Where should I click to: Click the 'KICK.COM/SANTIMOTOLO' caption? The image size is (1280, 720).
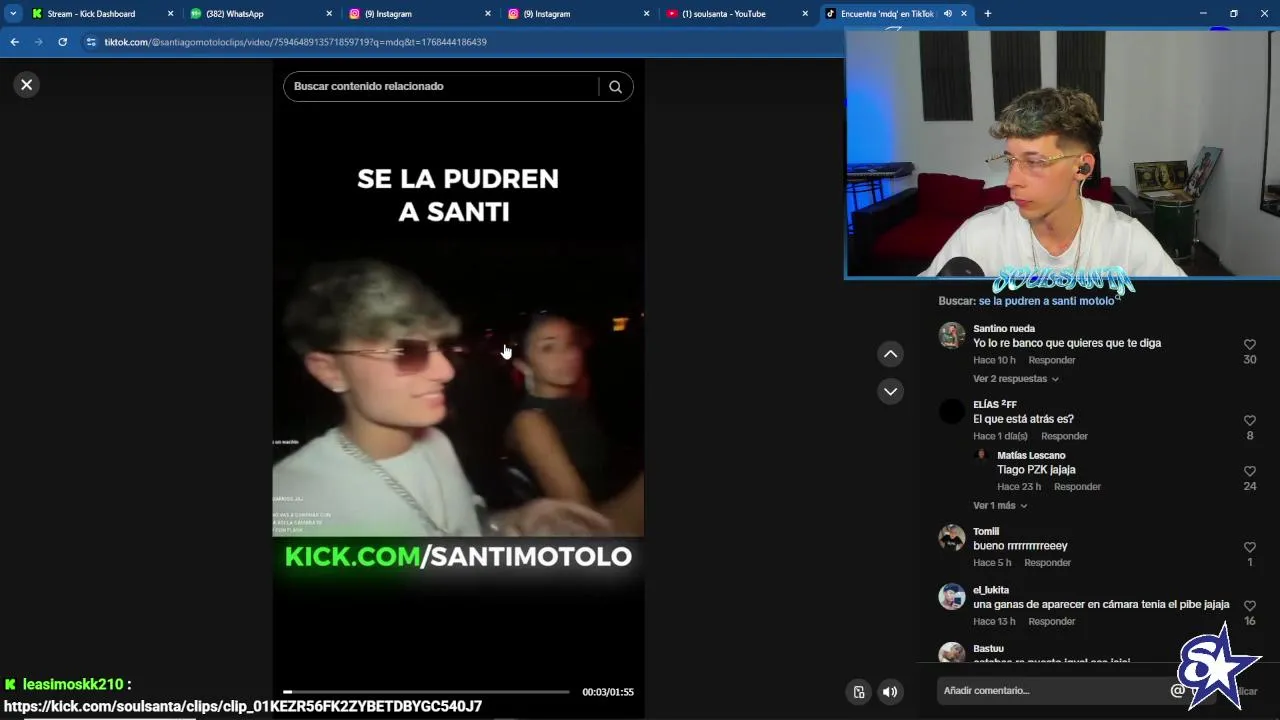click(x=458, y=556)
